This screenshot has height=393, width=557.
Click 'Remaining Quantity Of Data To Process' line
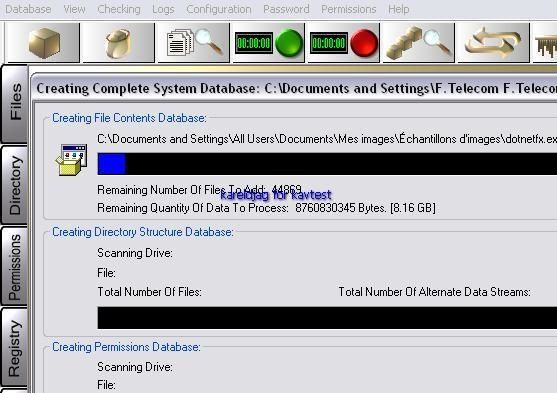coord(266,208)
